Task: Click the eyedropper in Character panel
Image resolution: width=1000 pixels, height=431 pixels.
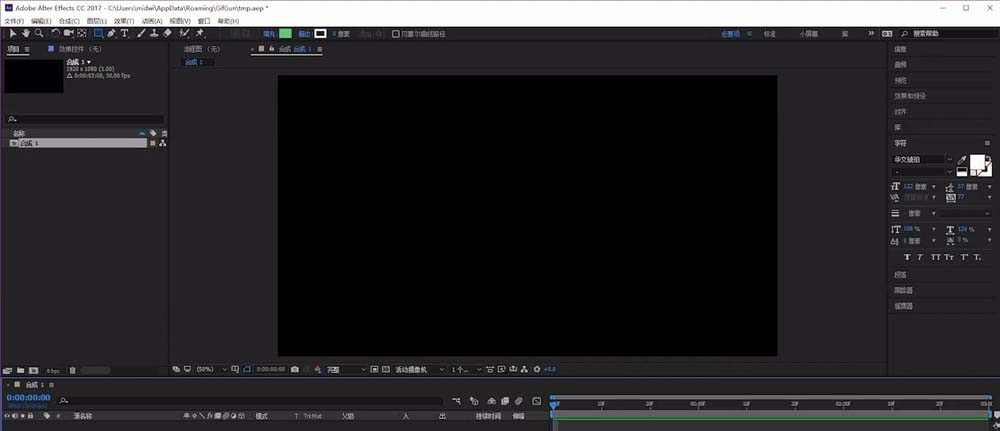Action: coord(962,159)
